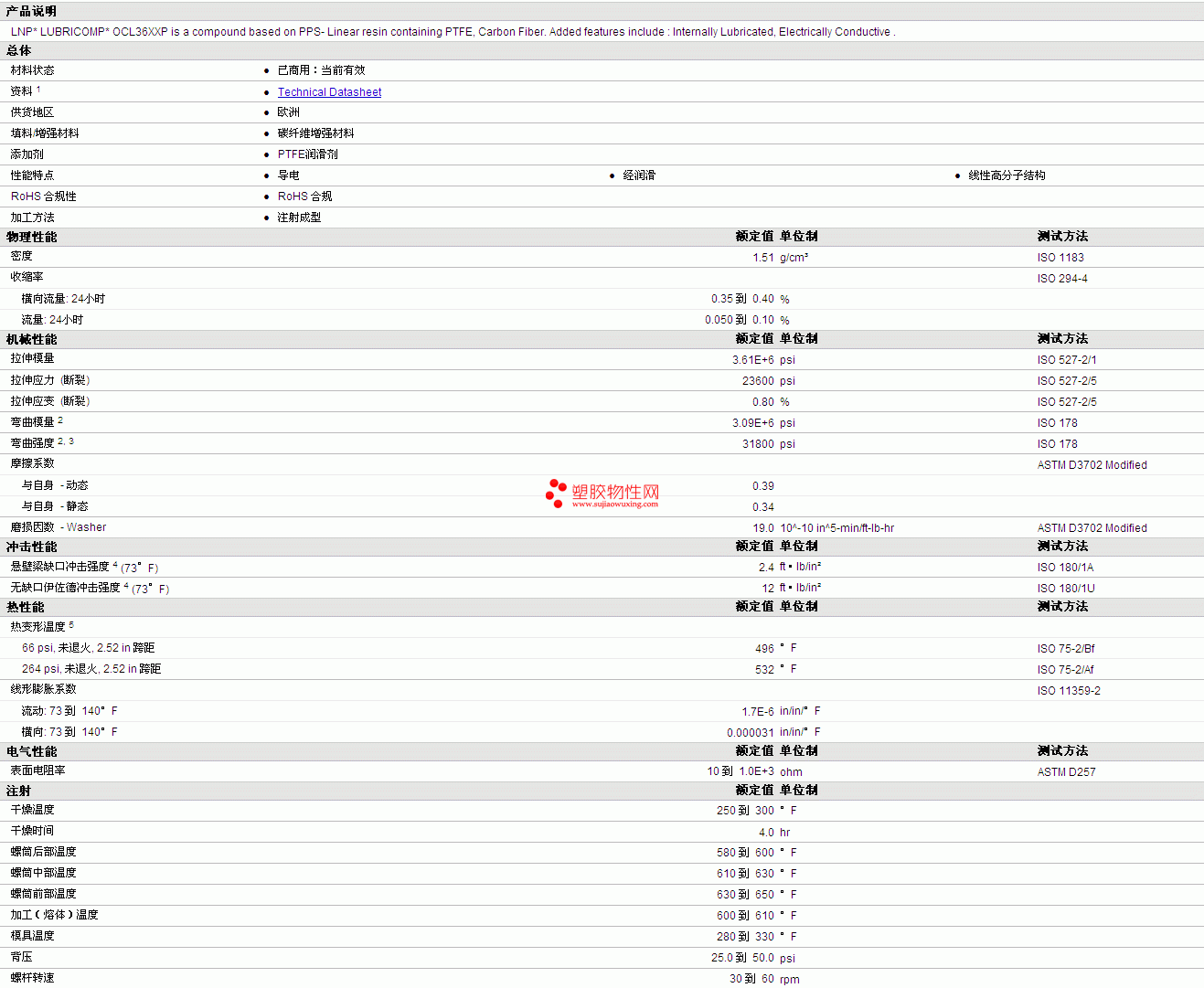The image size is (1204, 988).
Task: Click footnote 4 on 悬壁梁缺口冲击强度
Action: point(115,565)
